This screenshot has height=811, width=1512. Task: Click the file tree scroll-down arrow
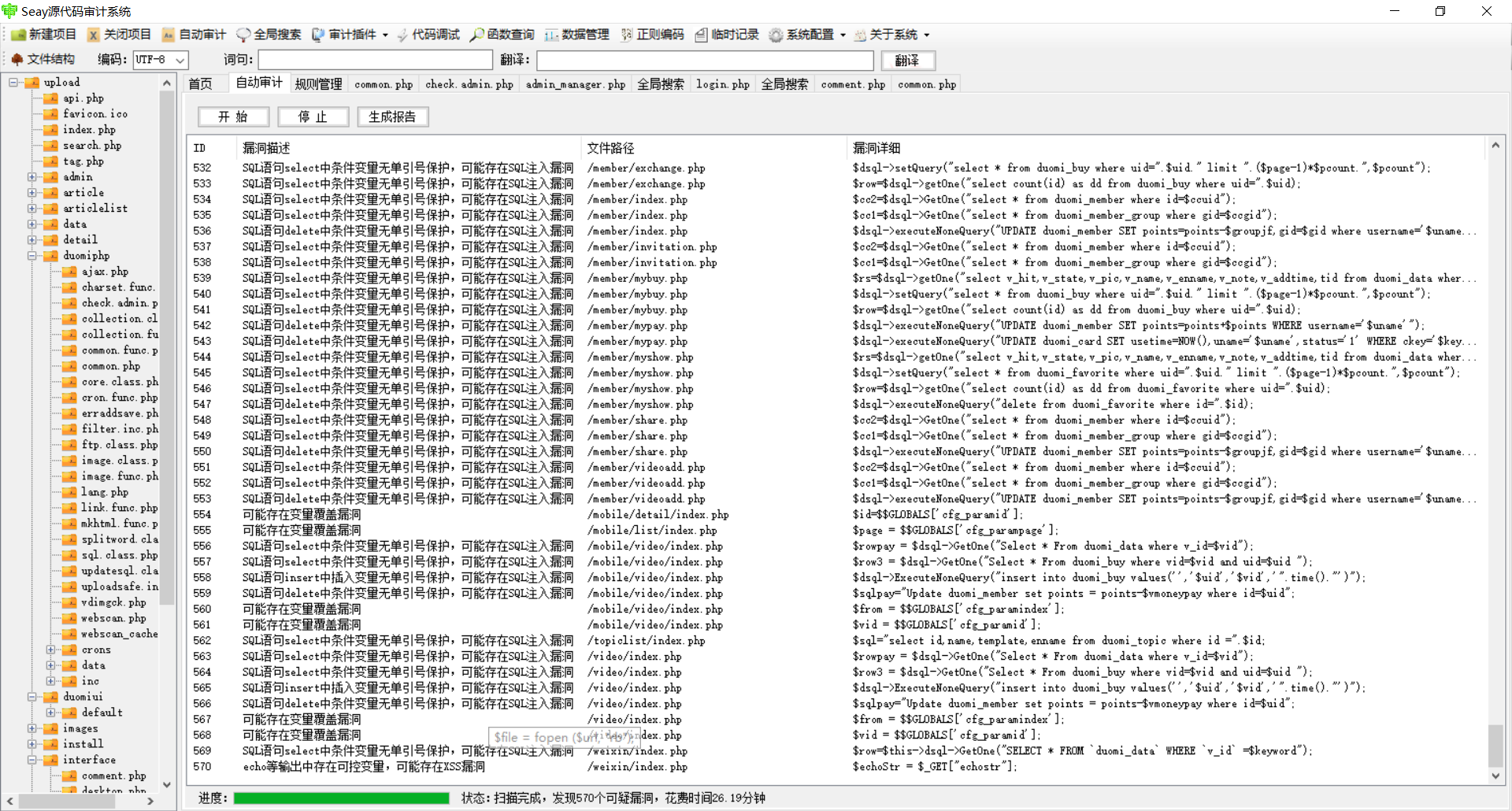point(166,784)
